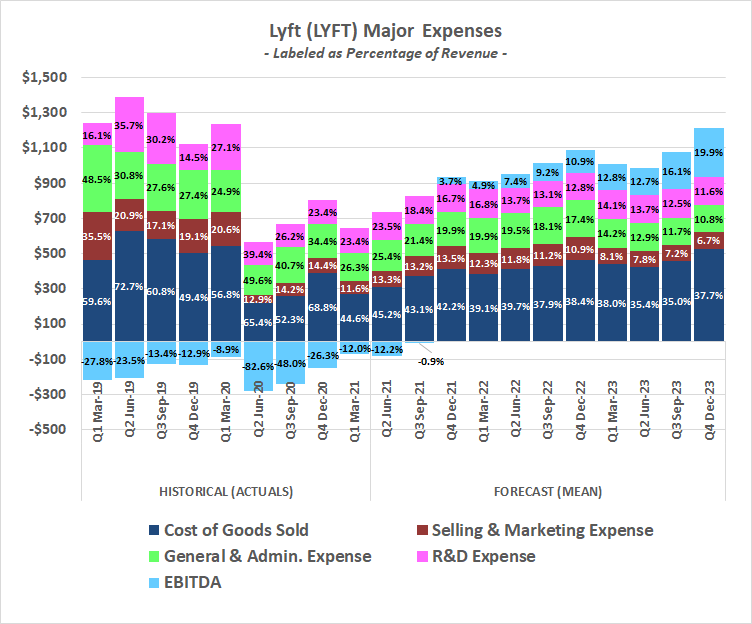
Task: Click the -0.9% EBITDA data label for Q3 Sep-21
Action: point(430,361)
